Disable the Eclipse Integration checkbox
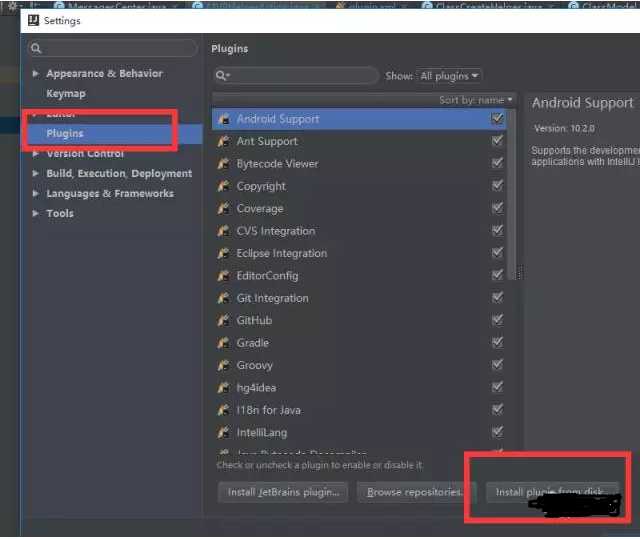Image resolution: width=640 pixels, height=539 pixels. pos(497,253)
